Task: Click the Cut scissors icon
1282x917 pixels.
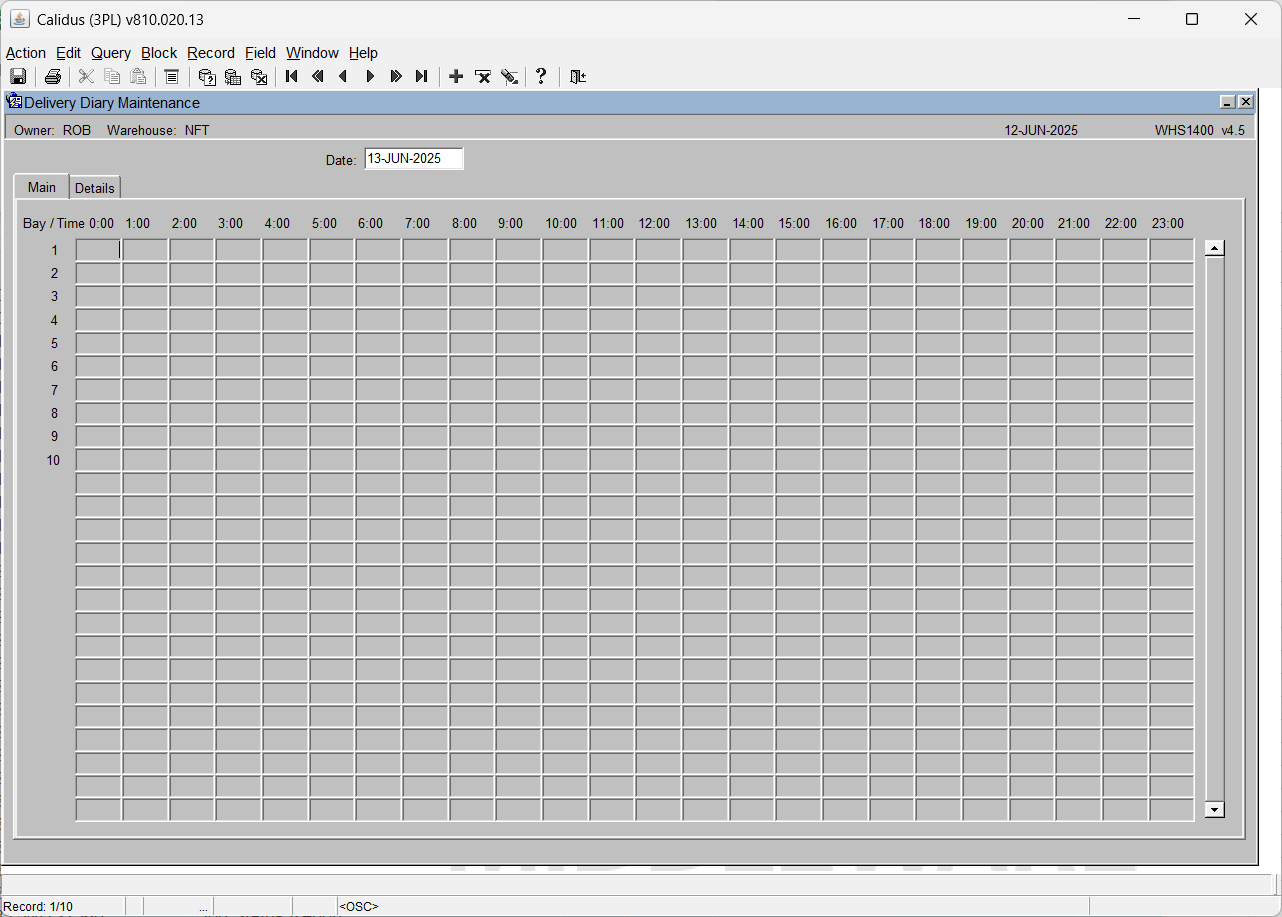Action: [86, 77]
